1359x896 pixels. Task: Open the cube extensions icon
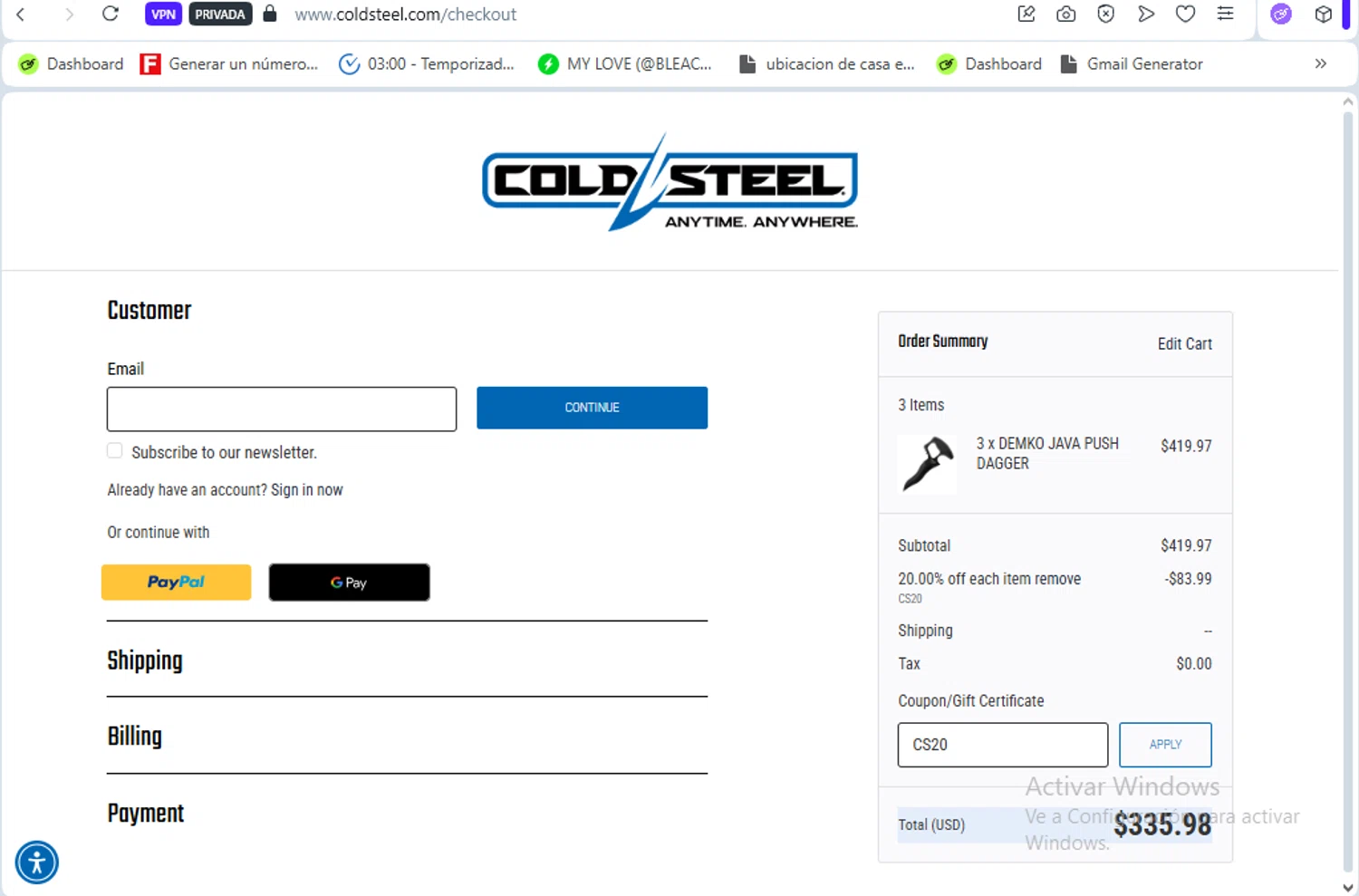[1324, 14]
